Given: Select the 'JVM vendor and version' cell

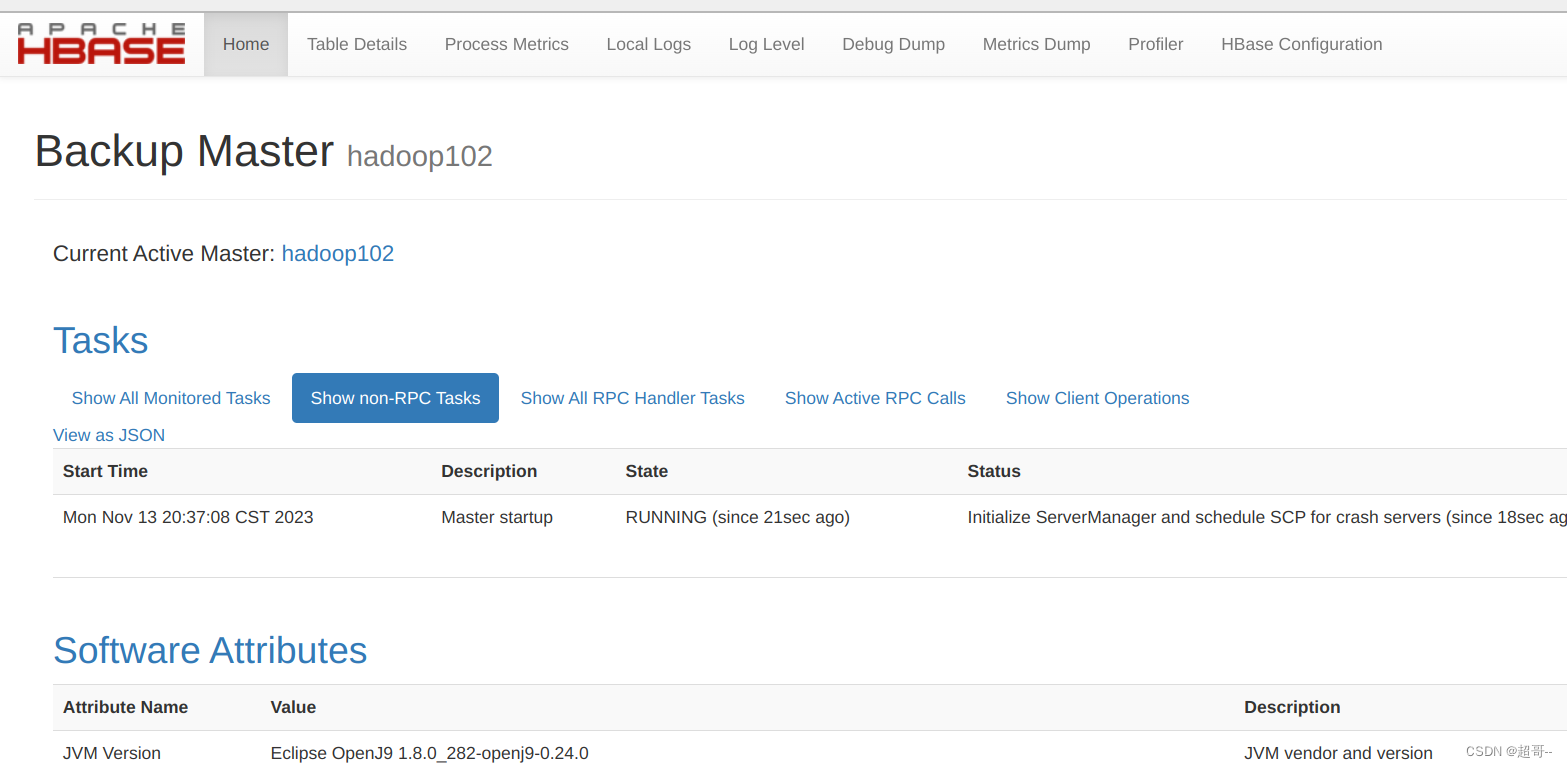Looking at the screenshot, I should [1338, 753].
